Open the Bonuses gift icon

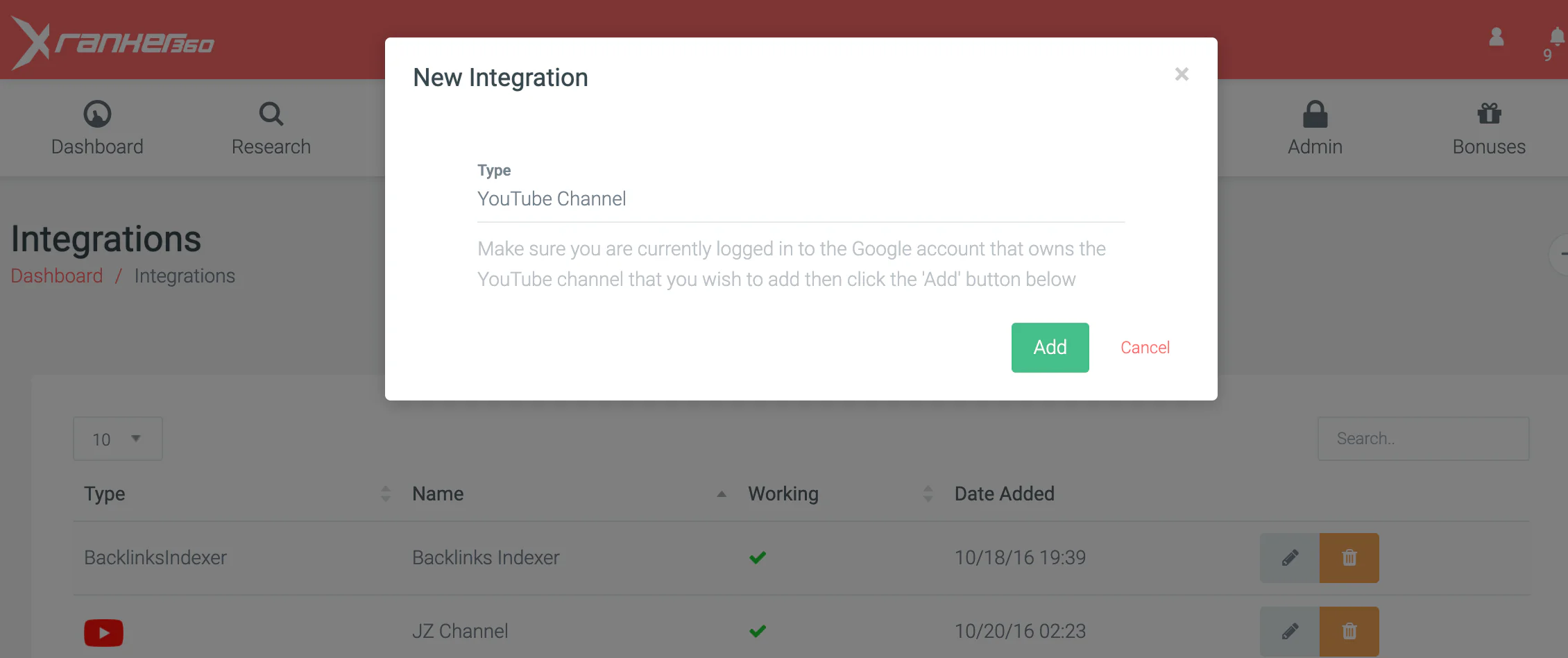[1489, 115]
